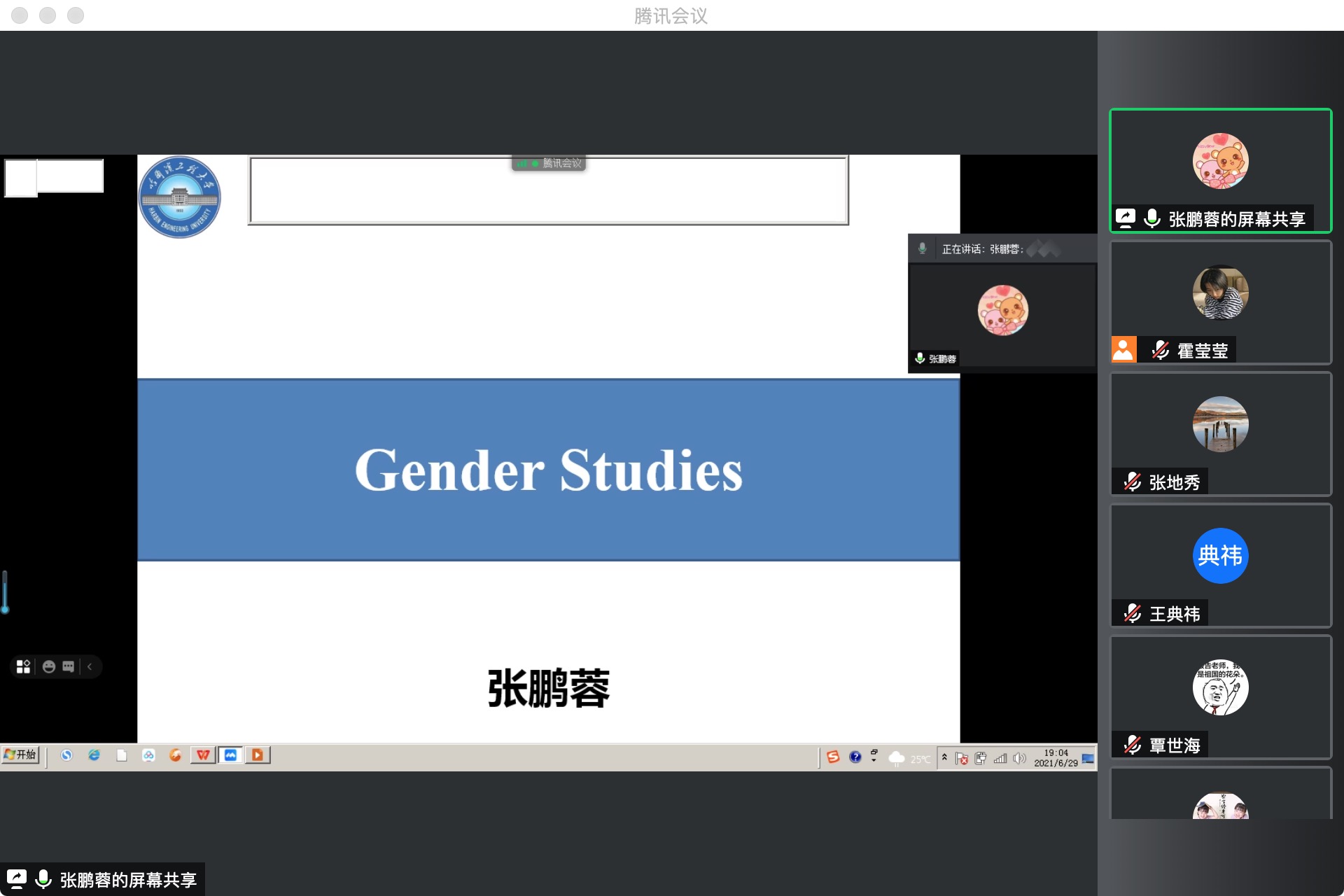Viewport: 1344px width, 896px height.
Task: Expand hidden system tray icons arrow
Action: 944,757
